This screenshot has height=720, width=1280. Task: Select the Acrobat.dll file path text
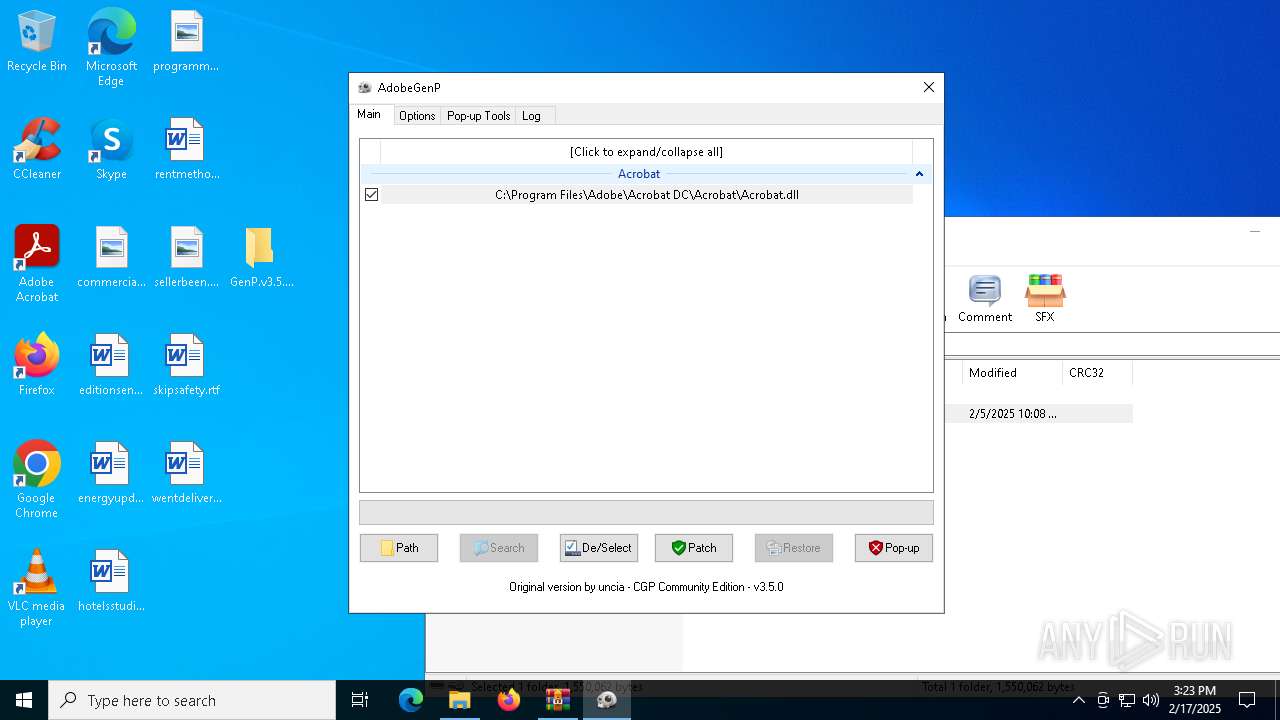click(647, 195)
